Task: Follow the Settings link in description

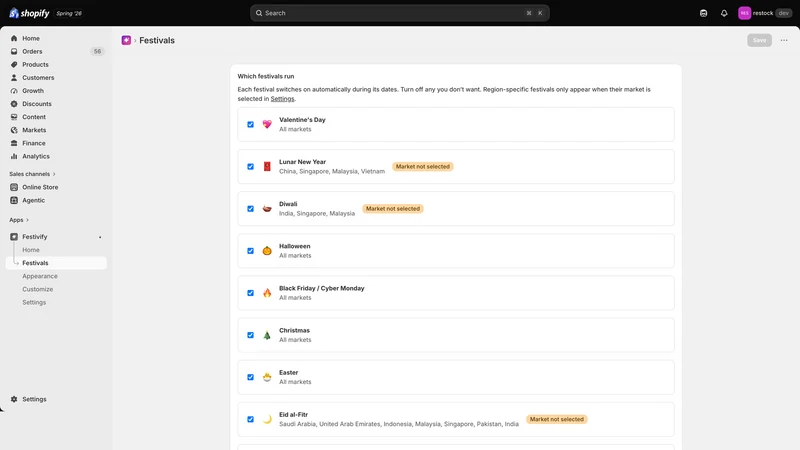Action: click(x=282, y=99)
